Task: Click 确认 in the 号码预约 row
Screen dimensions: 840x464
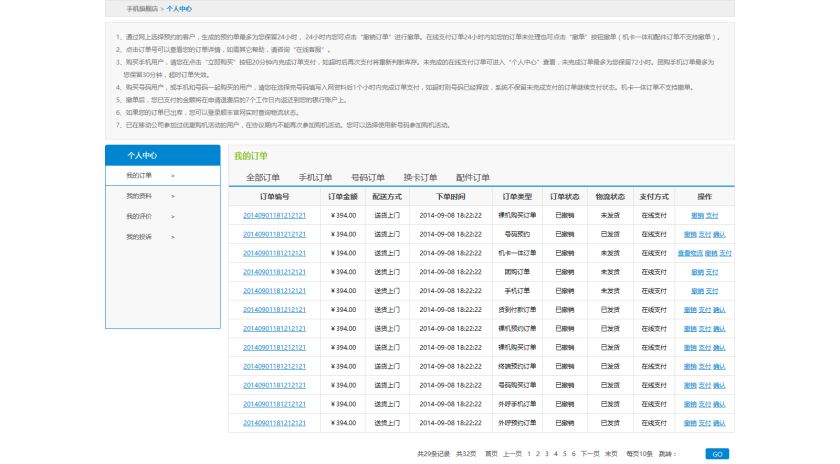Action: click(719, 235)
